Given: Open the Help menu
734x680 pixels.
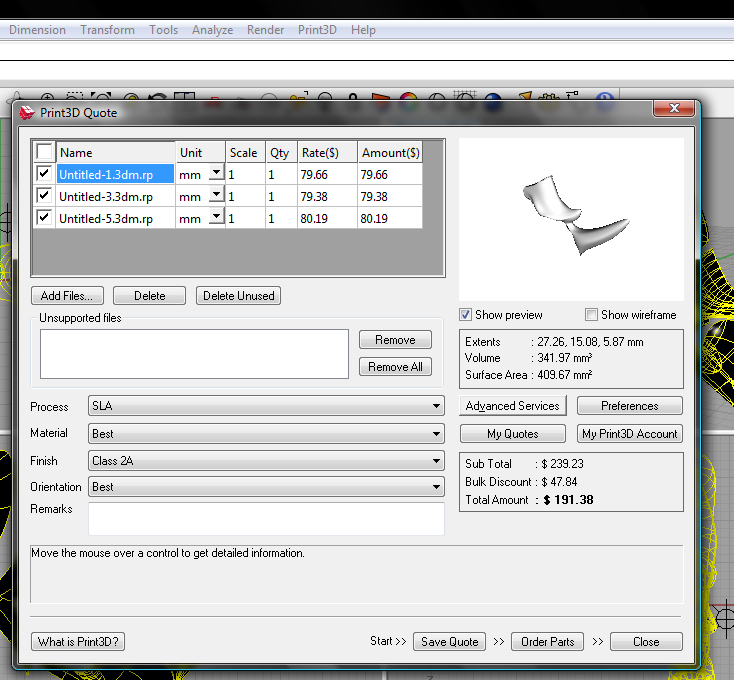Looking at the screenshot, I should 363,30.
